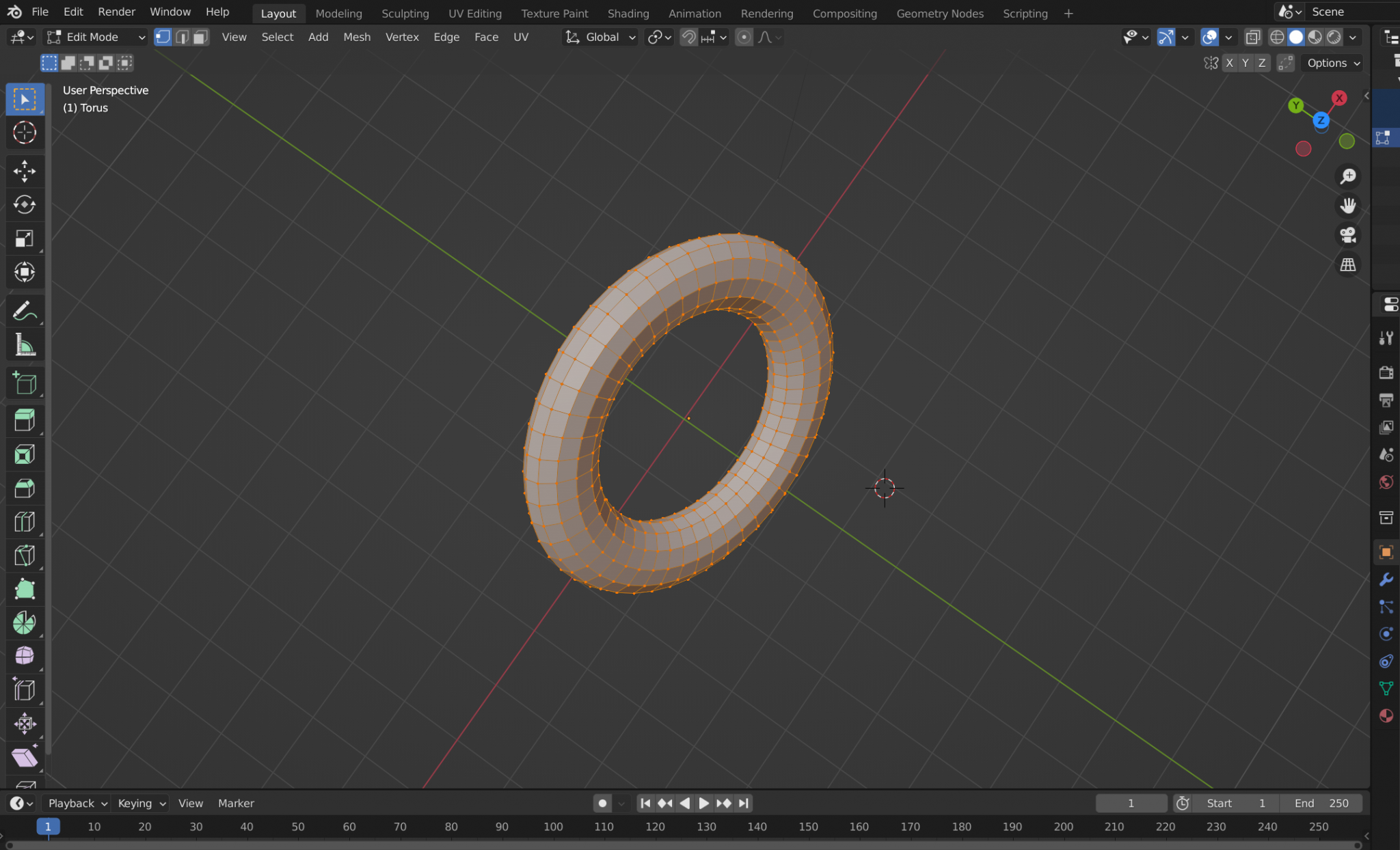This screenshot has width=1400, height=850.
Task: Open World Properties in the sidebar
Action: tap(1386, 482)
